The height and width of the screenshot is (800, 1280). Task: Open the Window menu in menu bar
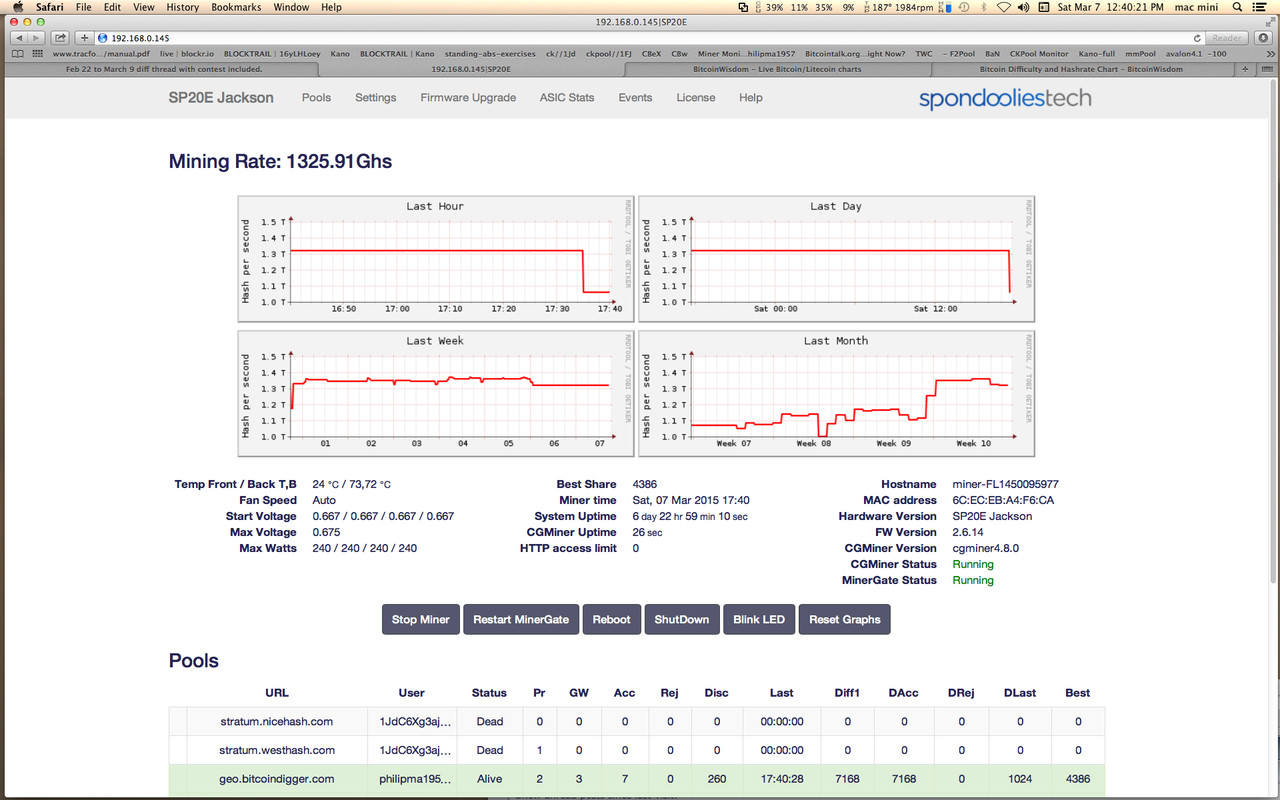pos(291,7)
